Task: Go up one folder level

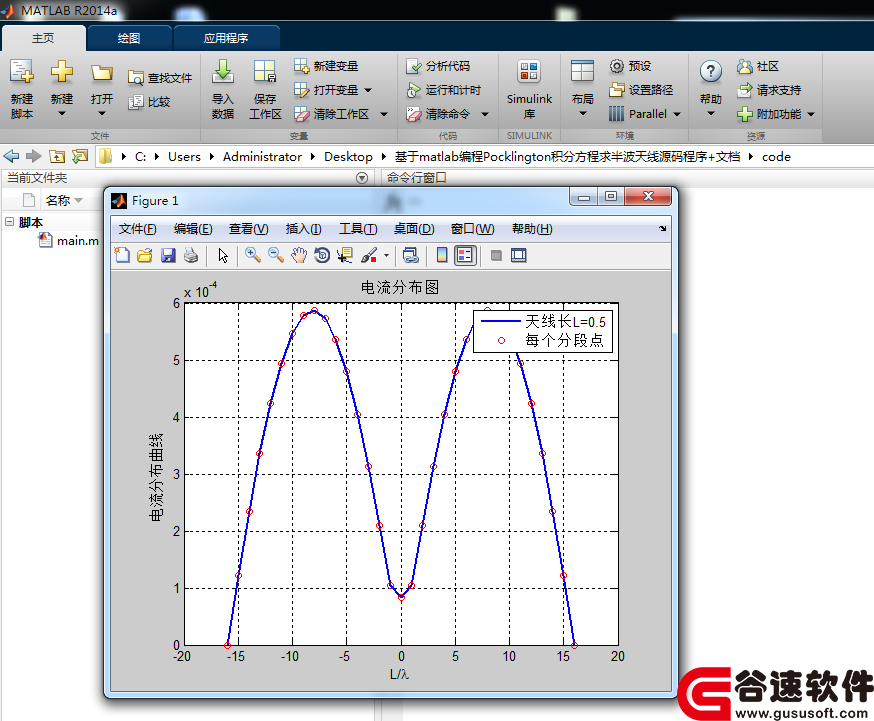Action: [57, 157]
